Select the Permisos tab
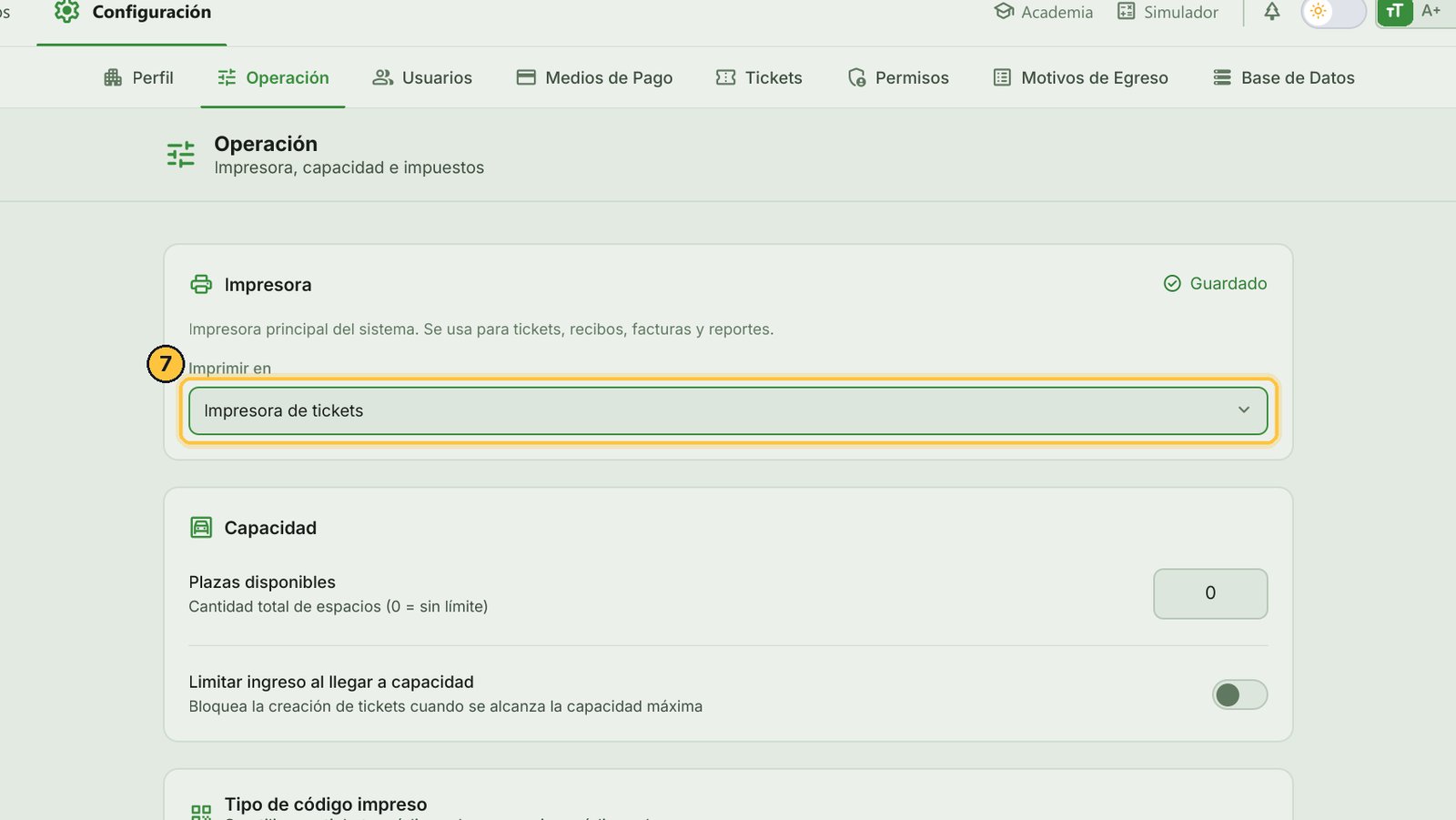This screenshot has height=820, width=1456. pyautogui.click(x=898, y=78)
